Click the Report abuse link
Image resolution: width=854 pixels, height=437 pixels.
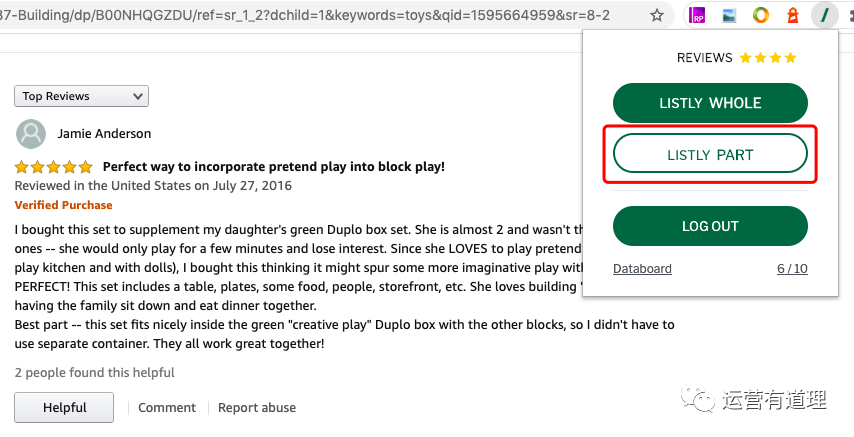pyautogui.click(x=257, y=408)
